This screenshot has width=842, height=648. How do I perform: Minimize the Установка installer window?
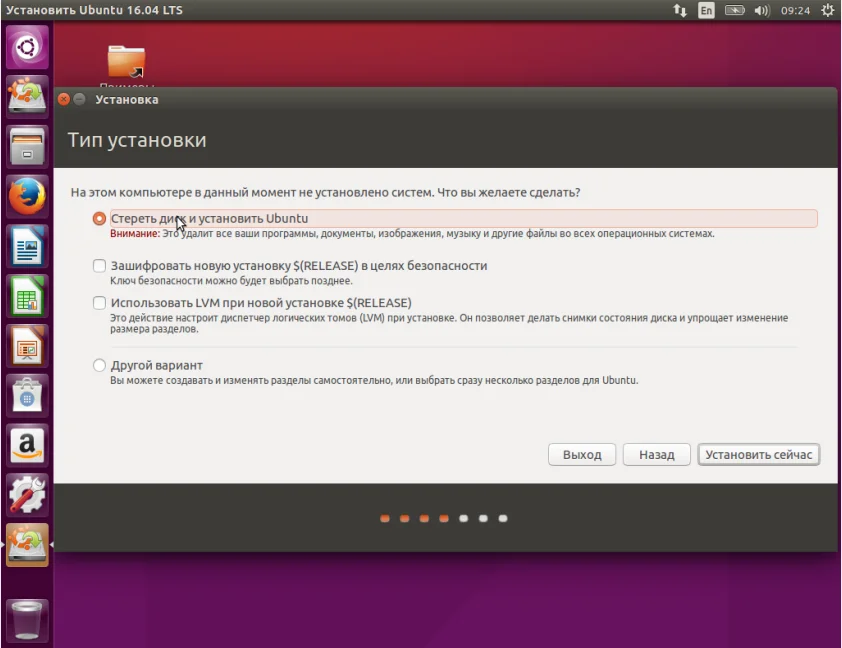[79, 99]
